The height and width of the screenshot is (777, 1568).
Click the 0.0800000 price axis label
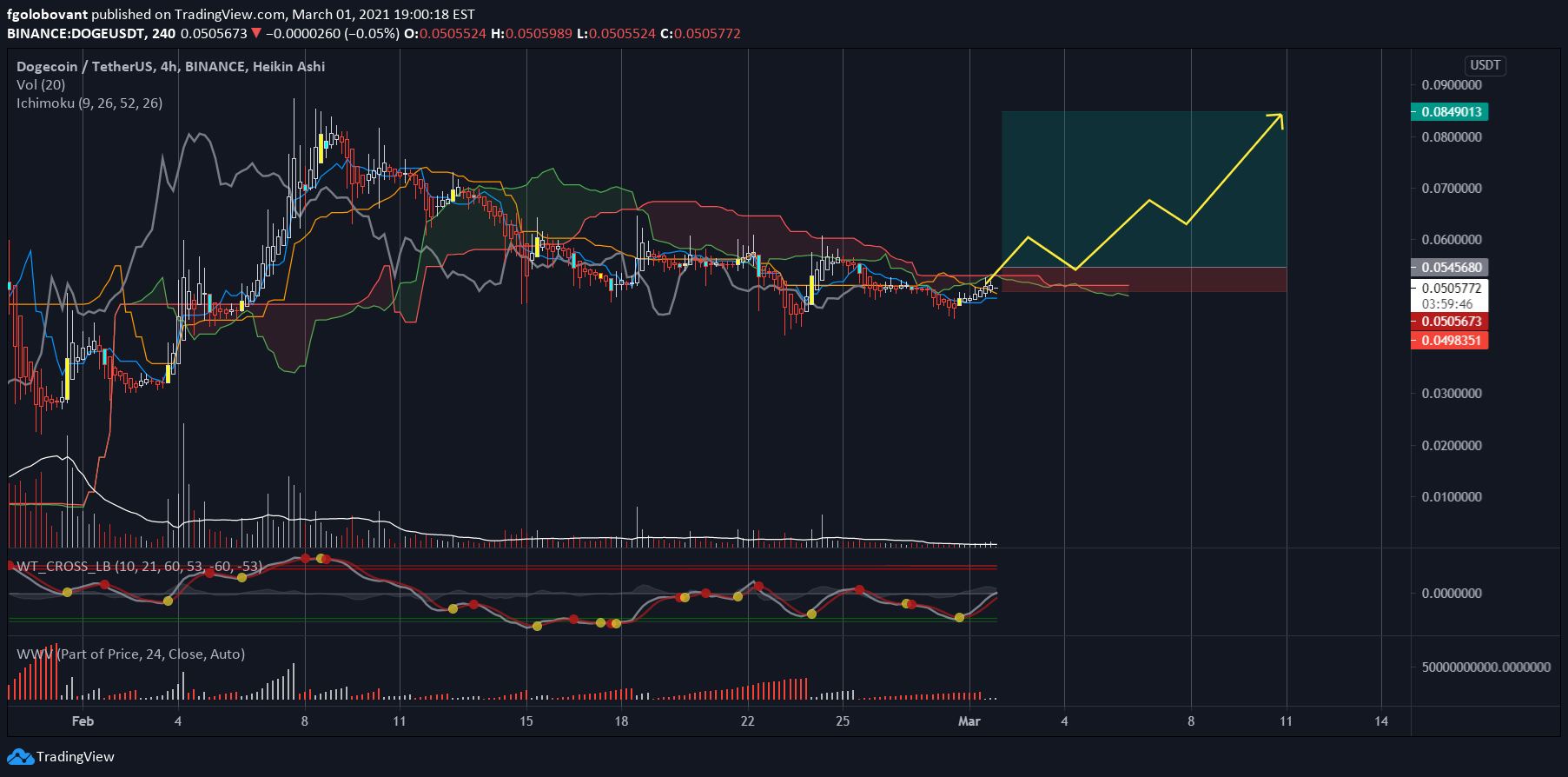point(1452,136)
